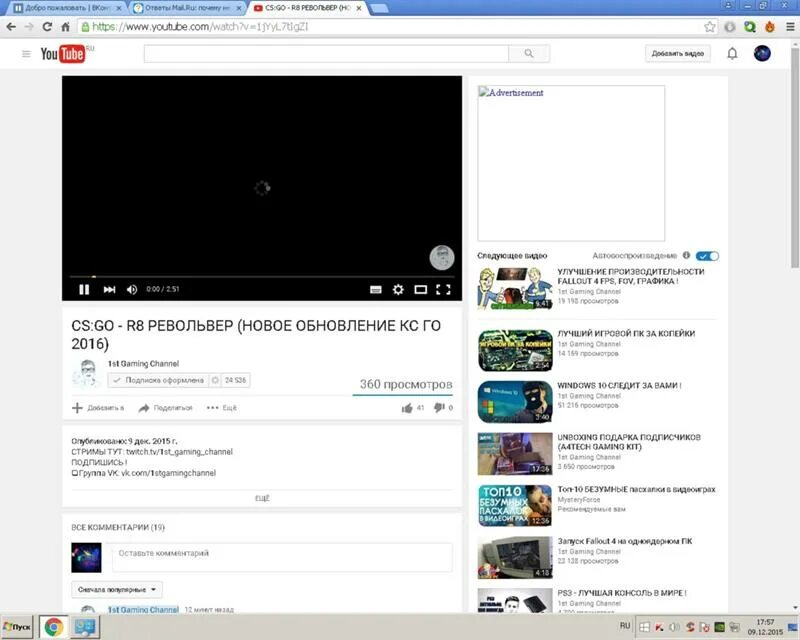Skip to the next video
Image resolution: width=800 pixels, height=640 pixels.
coord(109,289)
